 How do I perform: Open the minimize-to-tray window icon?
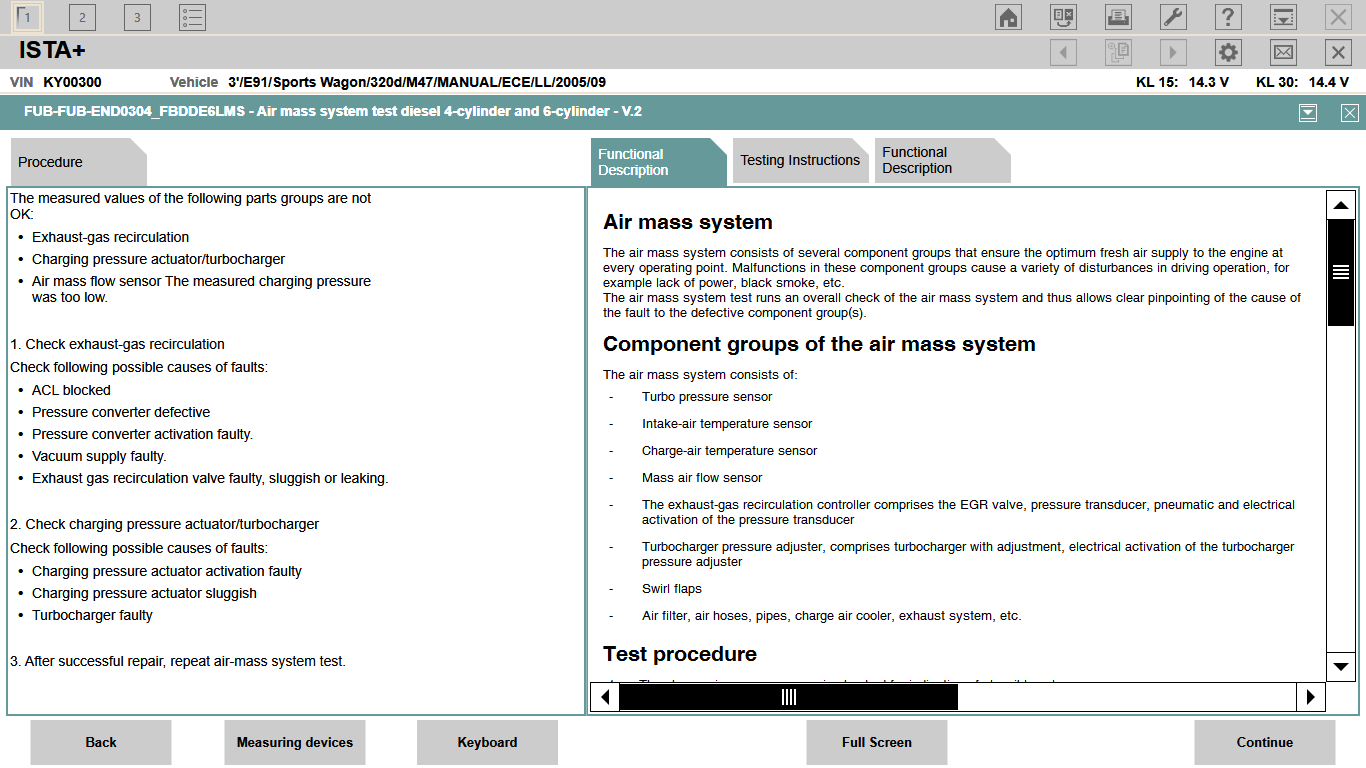click(x=1283, y=17)
